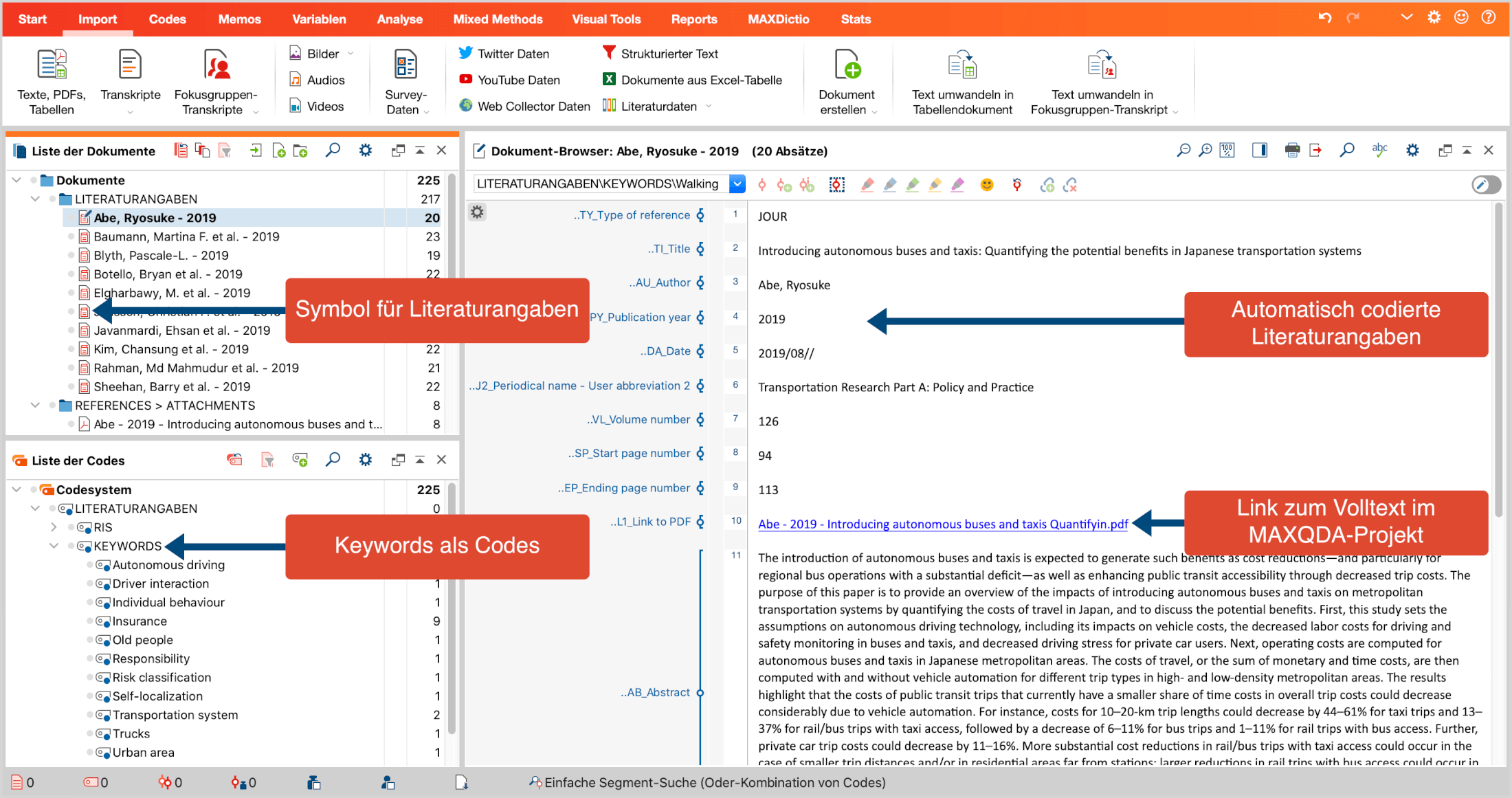Switch to the Analyse tab
The width and height of the screenshot is (1512, 798).
399,19
